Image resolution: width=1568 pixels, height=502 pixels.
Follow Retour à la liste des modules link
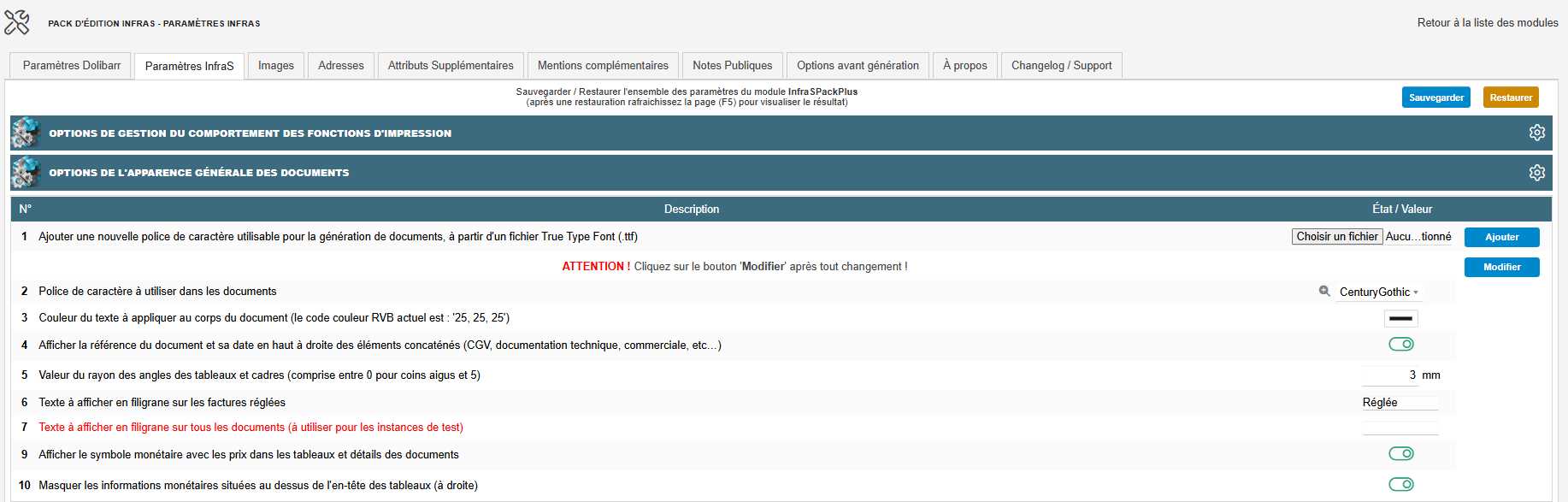[x=1488, y=23]
